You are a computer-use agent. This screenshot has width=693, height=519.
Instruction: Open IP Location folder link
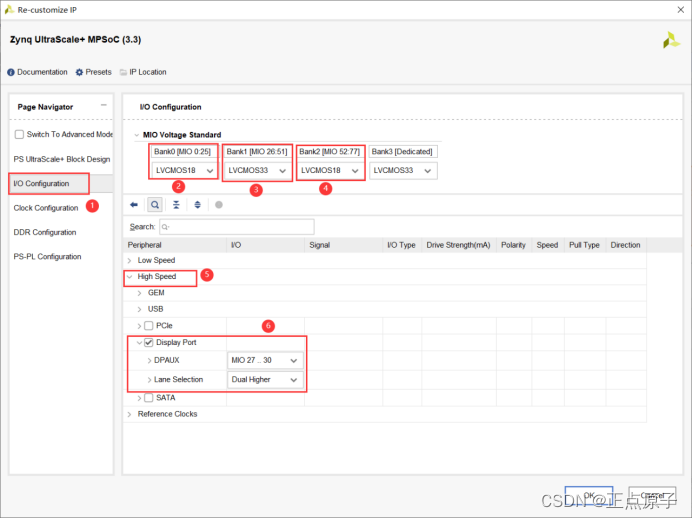[x=143, y=72]
